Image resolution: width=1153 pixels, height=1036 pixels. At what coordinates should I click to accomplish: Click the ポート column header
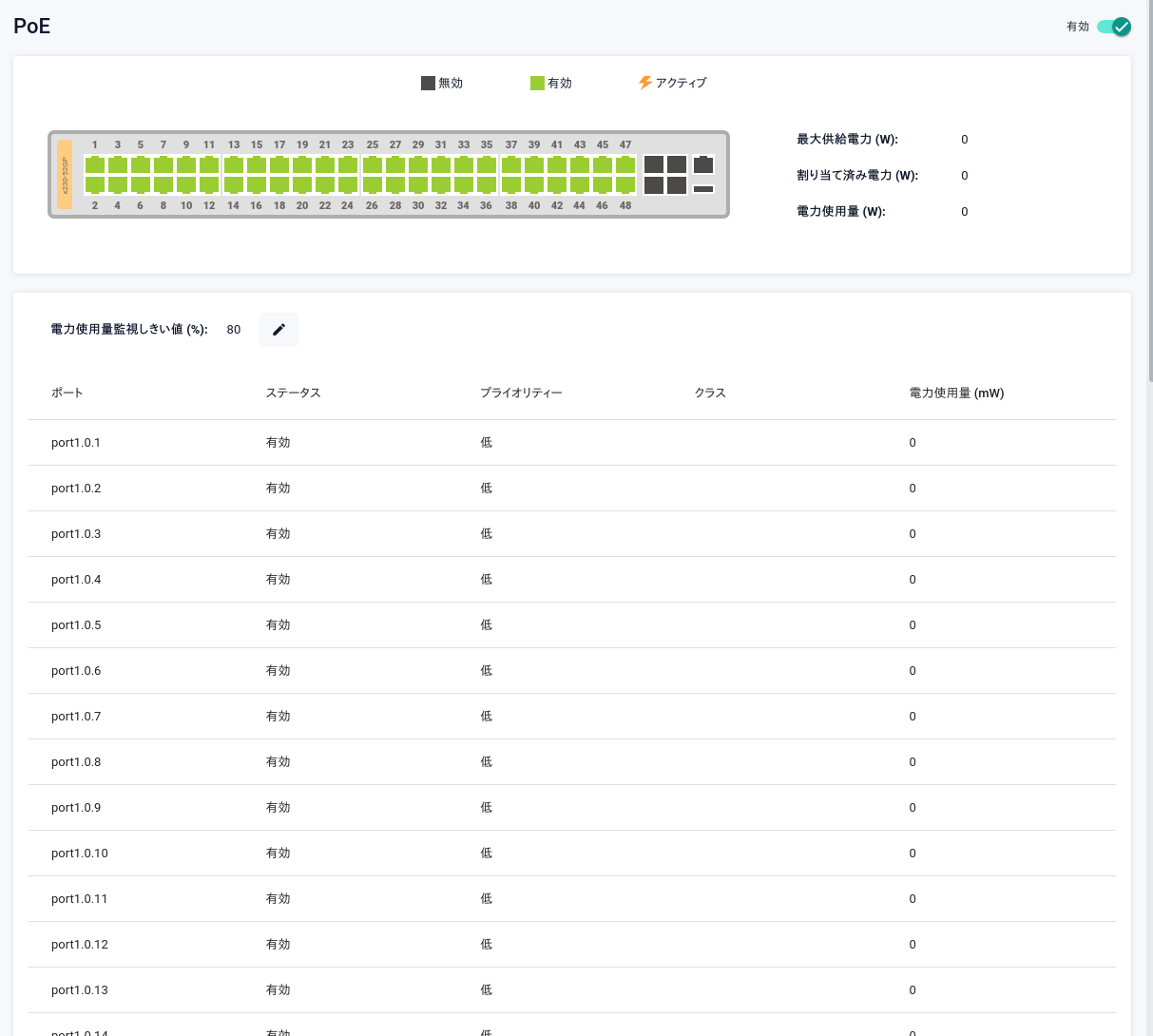[67, 393]
